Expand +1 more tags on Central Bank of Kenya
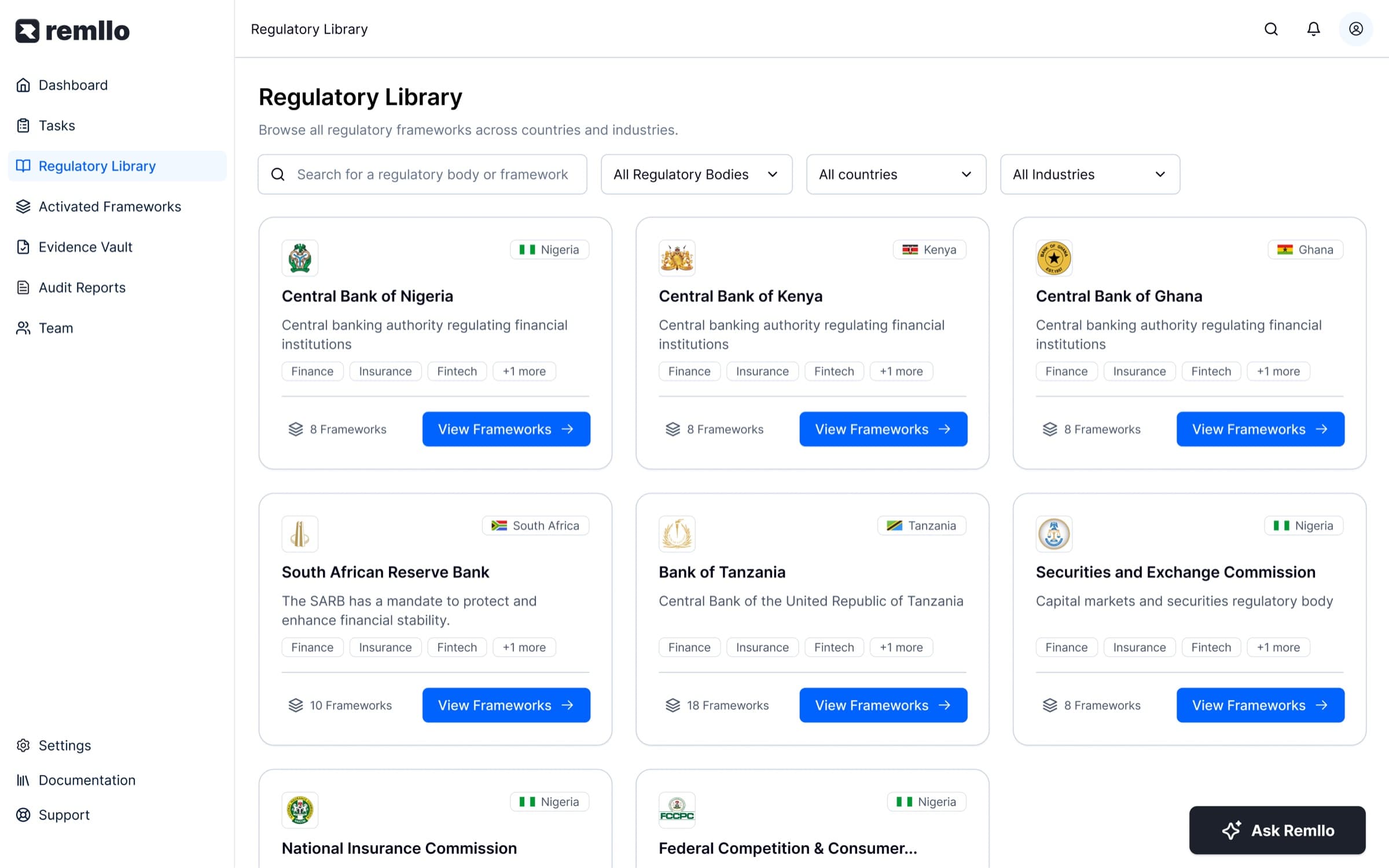The height and width of the screenshot is (868, 1389). pos(901,372)
